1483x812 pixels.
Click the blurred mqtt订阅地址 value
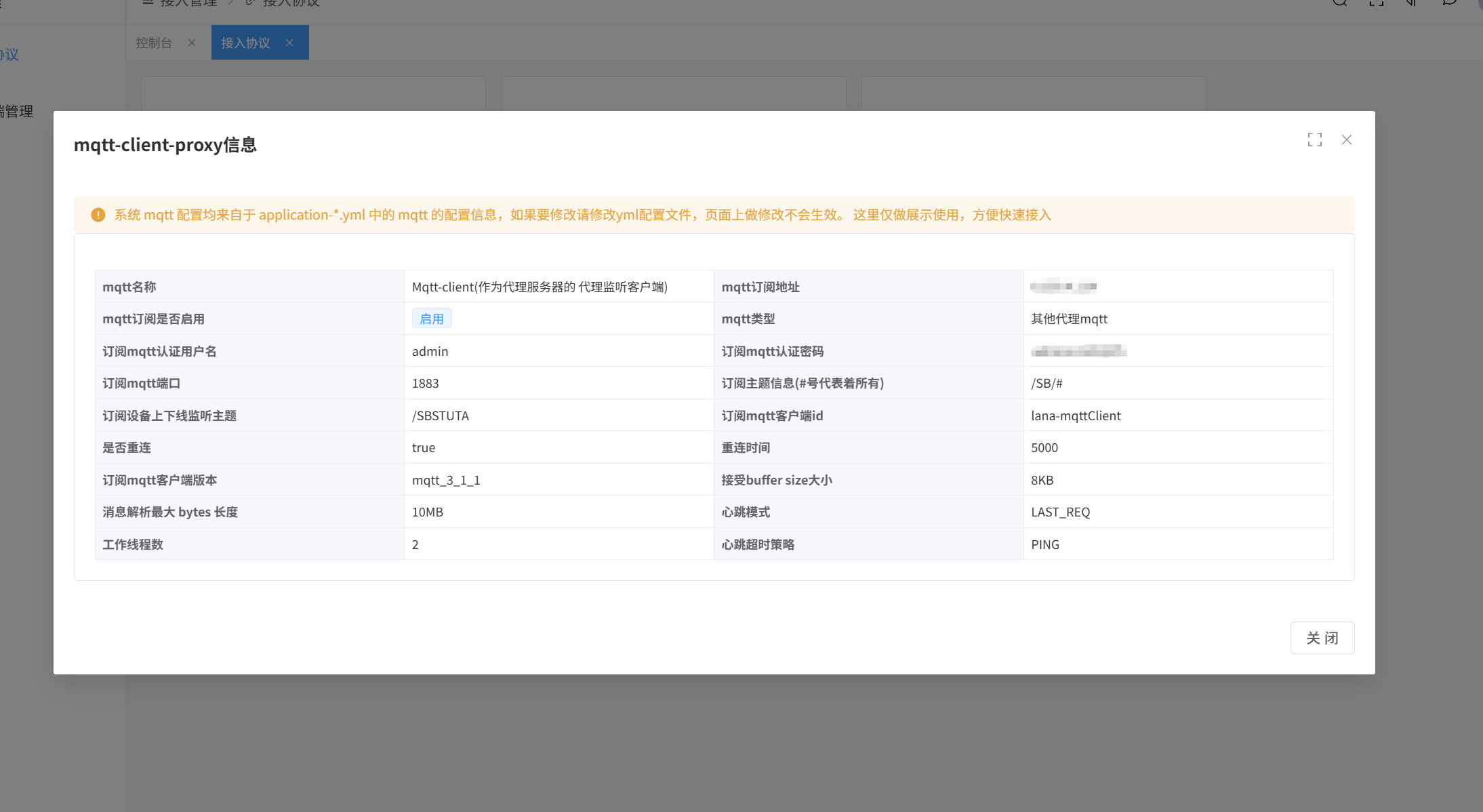coord(1063,287)
